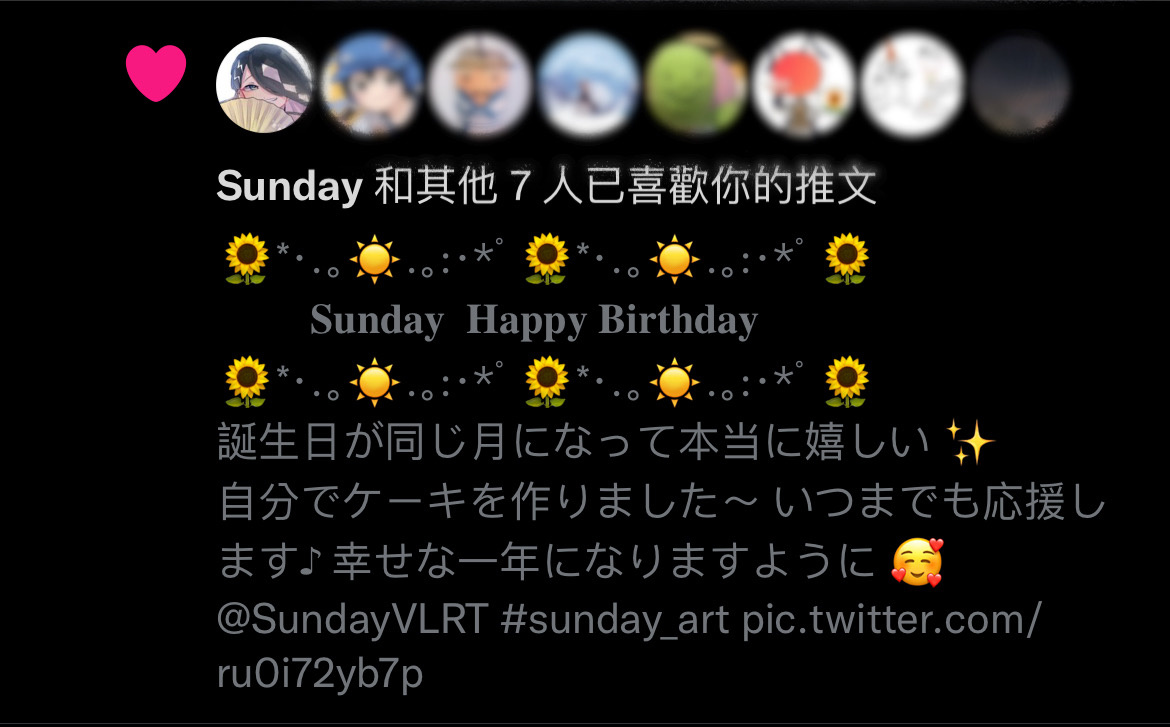The image size is (1170, 727).
Task: Follow the #sunday_art hashtag
Action: tap(615, 621)
